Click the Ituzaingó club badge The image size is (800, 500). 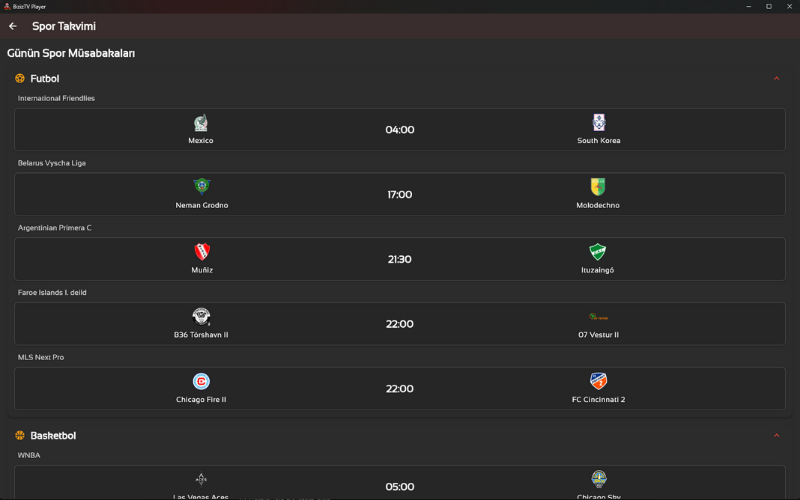coord(599,252)
